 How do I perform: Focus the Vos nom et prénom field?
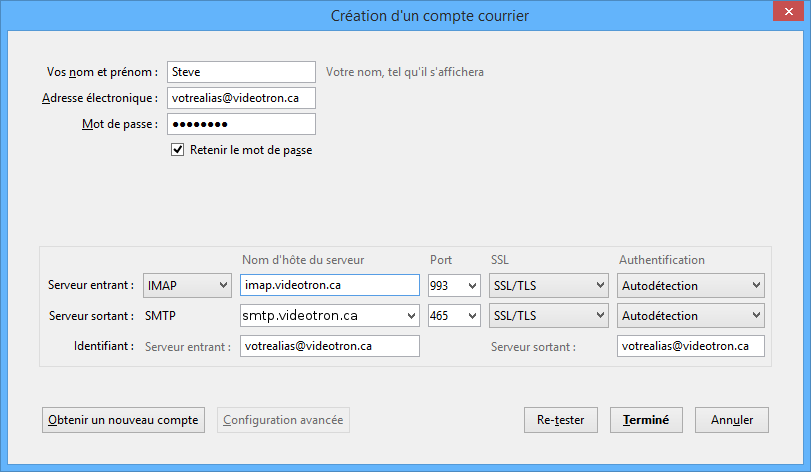pyautogui.click(x=241, y=72)
